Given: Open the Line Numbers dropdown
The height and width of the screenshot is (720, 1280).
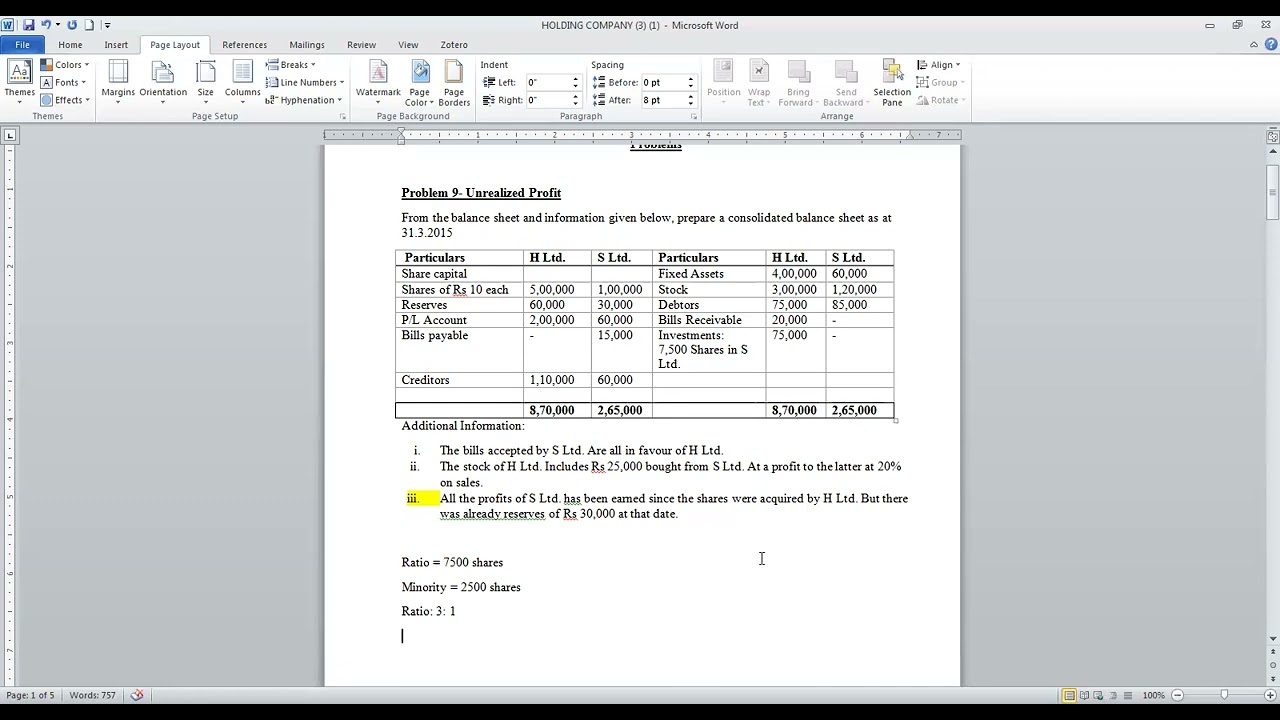Looking at the screenshot, I should (305, 82).
